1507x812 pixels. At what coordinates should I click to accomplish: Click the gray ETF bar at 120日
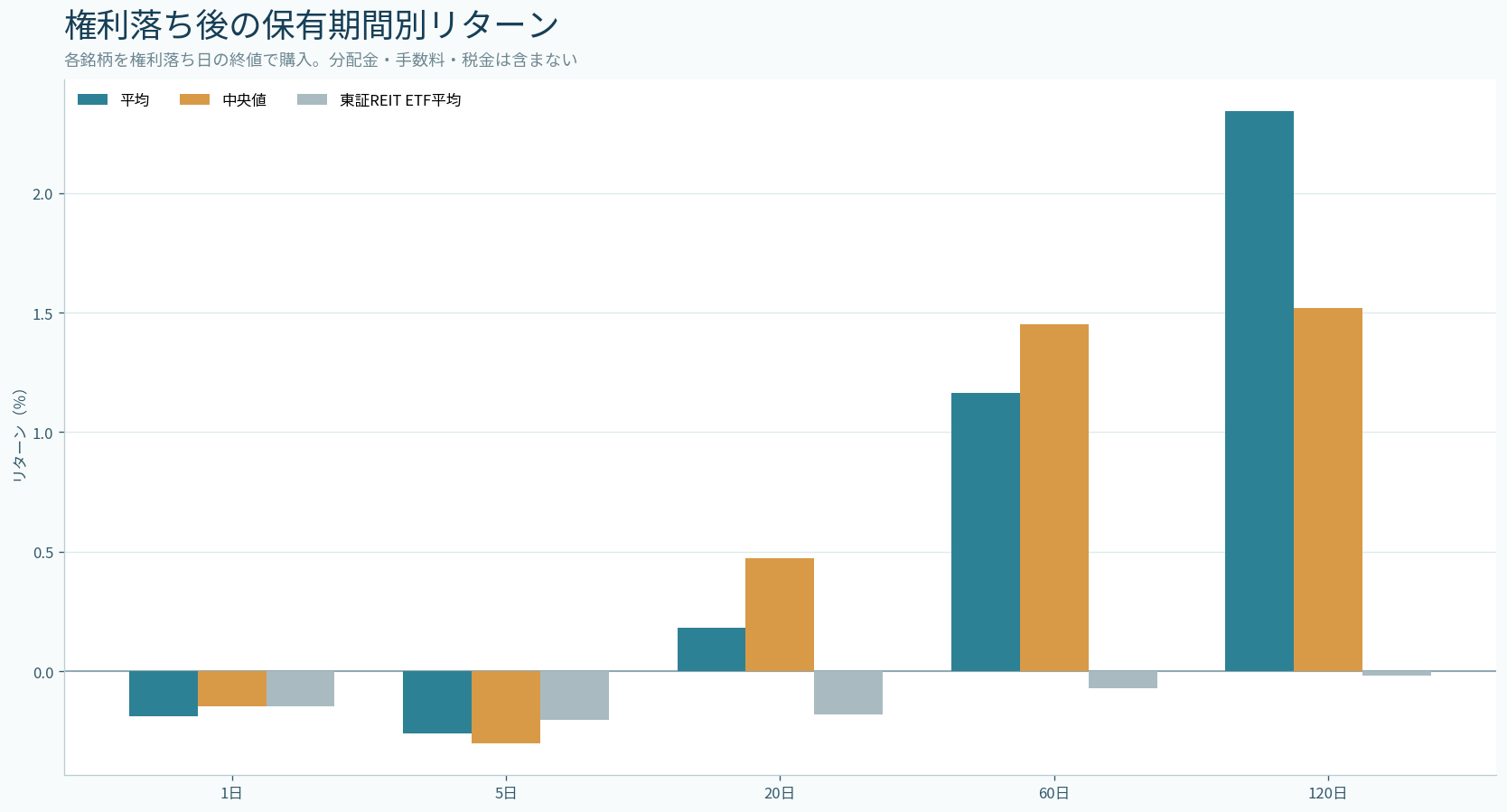[x=1397, y=673]
